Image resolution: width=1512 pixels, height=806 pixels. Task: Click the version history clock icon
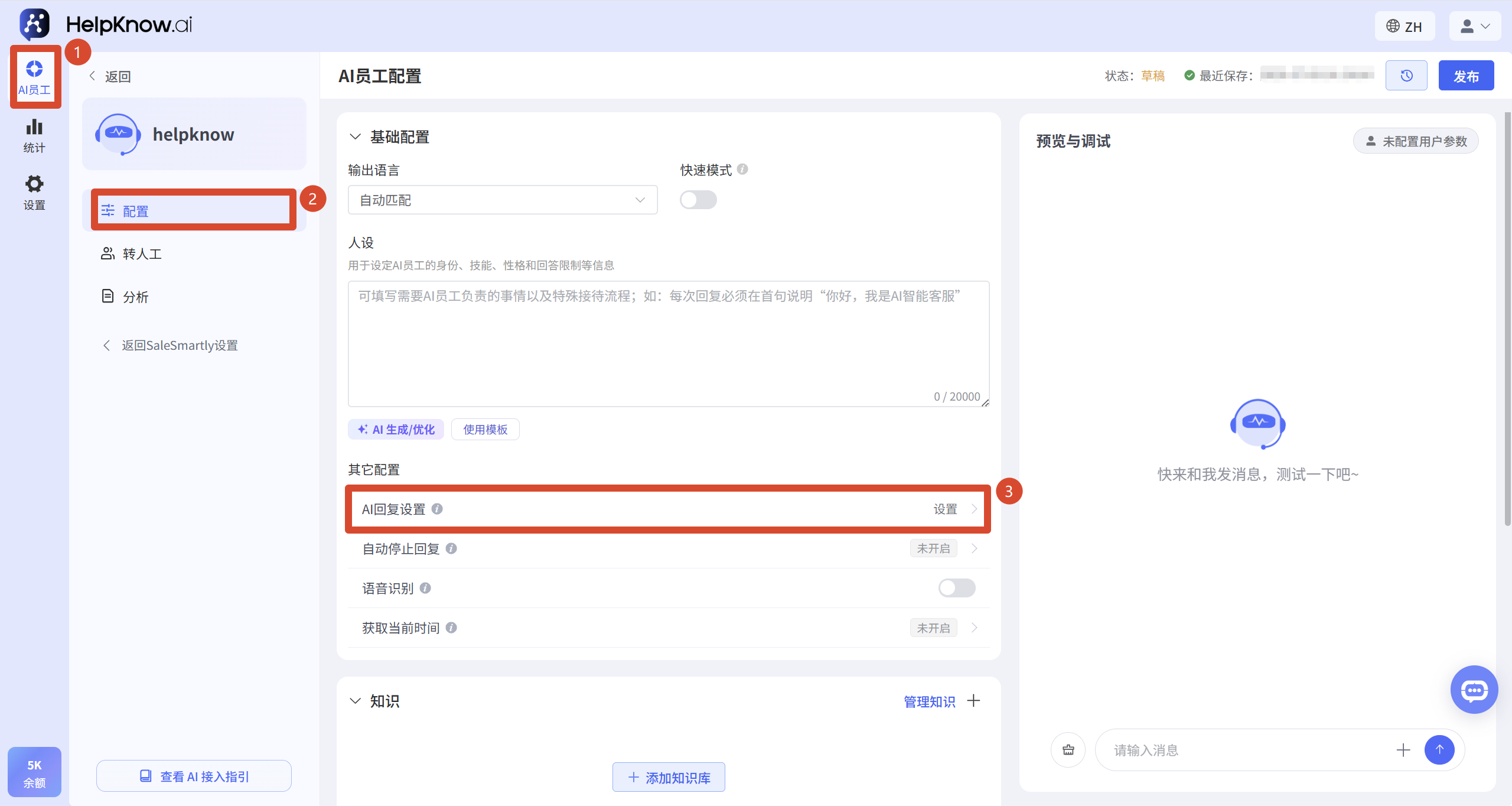point(1406,76)
